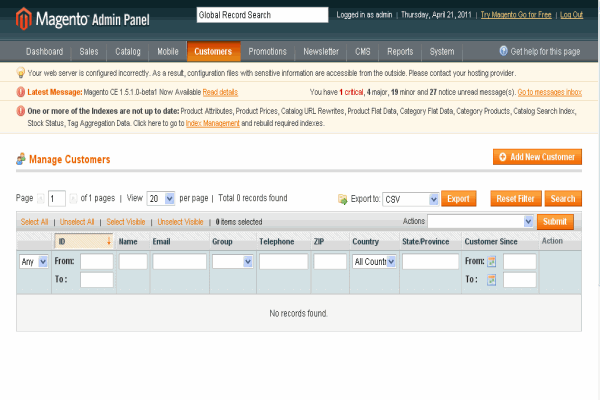Viewport: 600px width, 400px height.
Task: Click the ZIP filter field
Action: [x=330, y=261]
